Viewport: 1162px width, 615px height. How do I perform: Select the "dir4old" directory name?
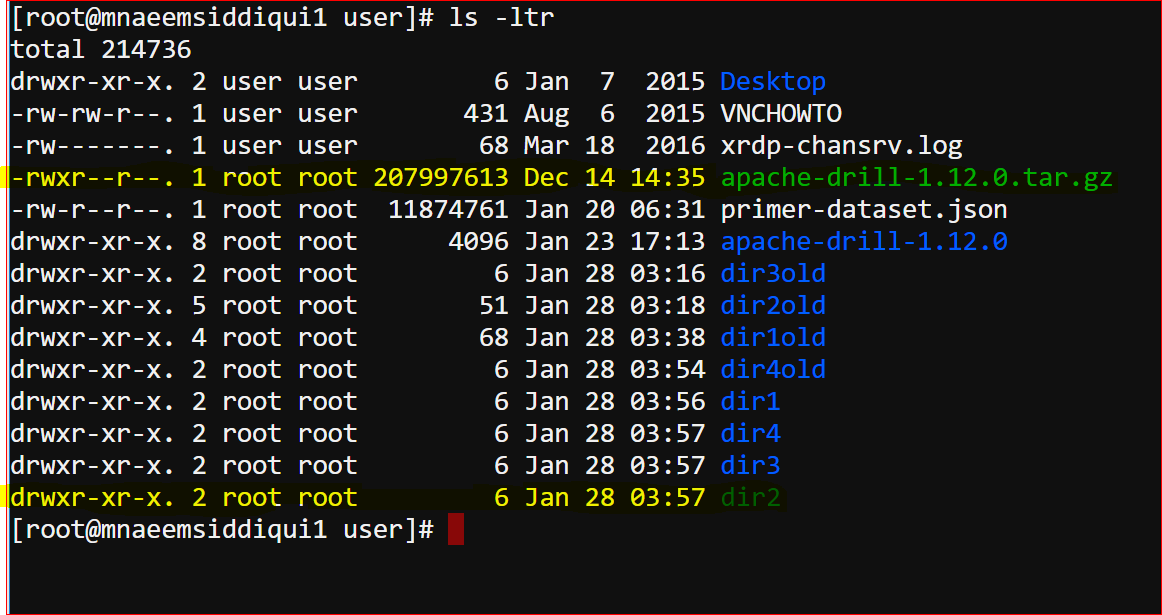[773, 369]
